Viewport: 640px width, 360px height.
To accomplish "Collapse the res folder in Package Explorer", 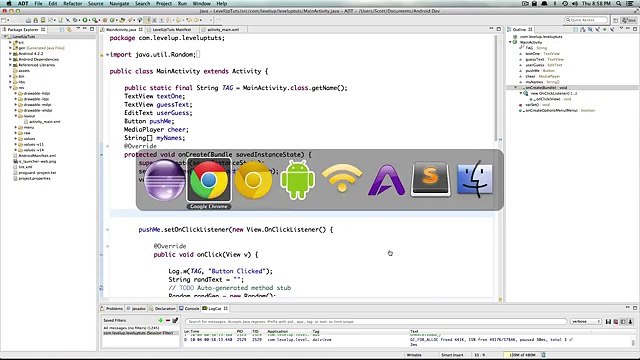I will (x=11, y=87).
